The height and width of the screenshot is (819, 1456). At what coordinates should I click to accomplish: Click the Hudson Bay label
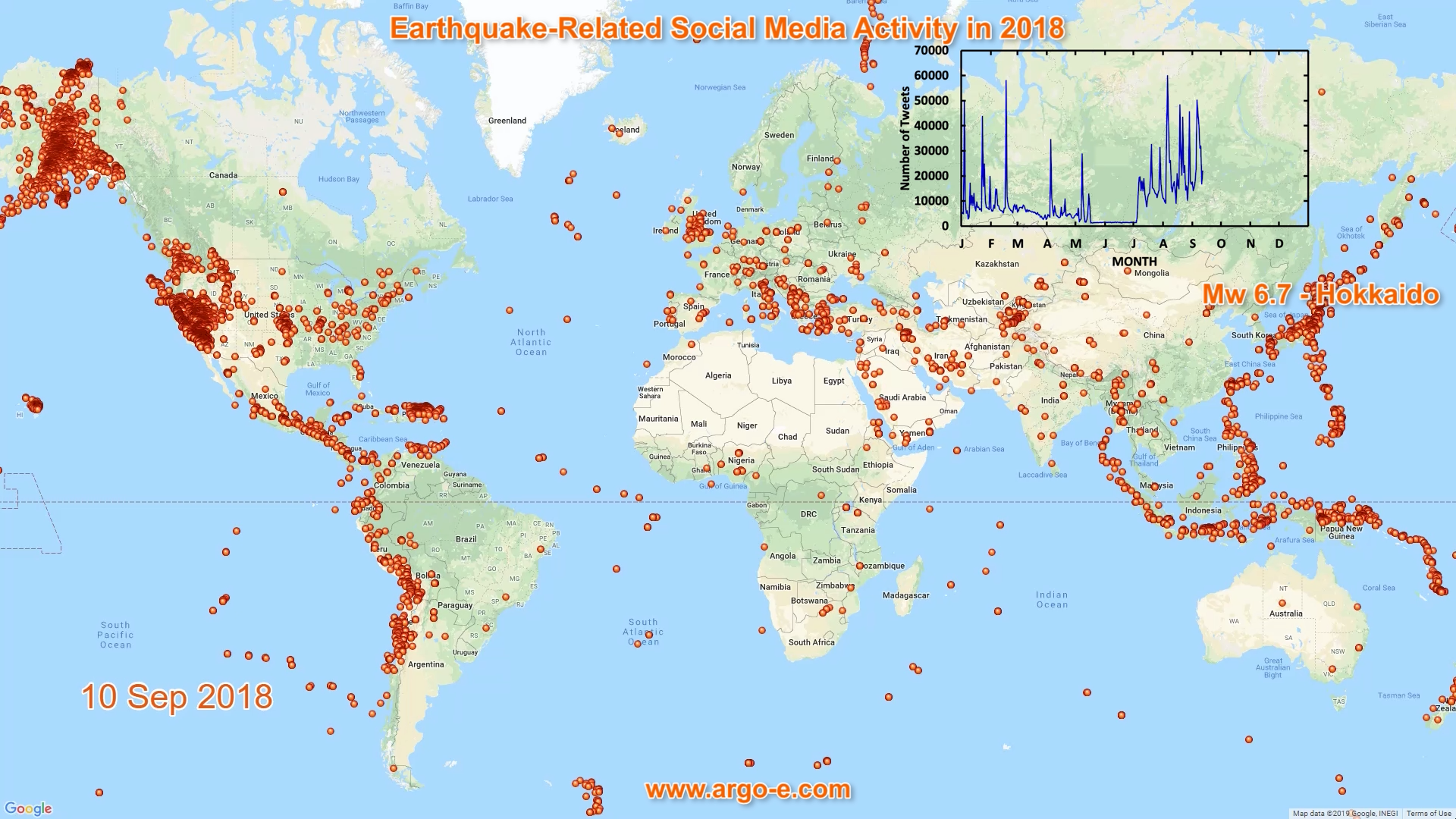coord(338,180)
